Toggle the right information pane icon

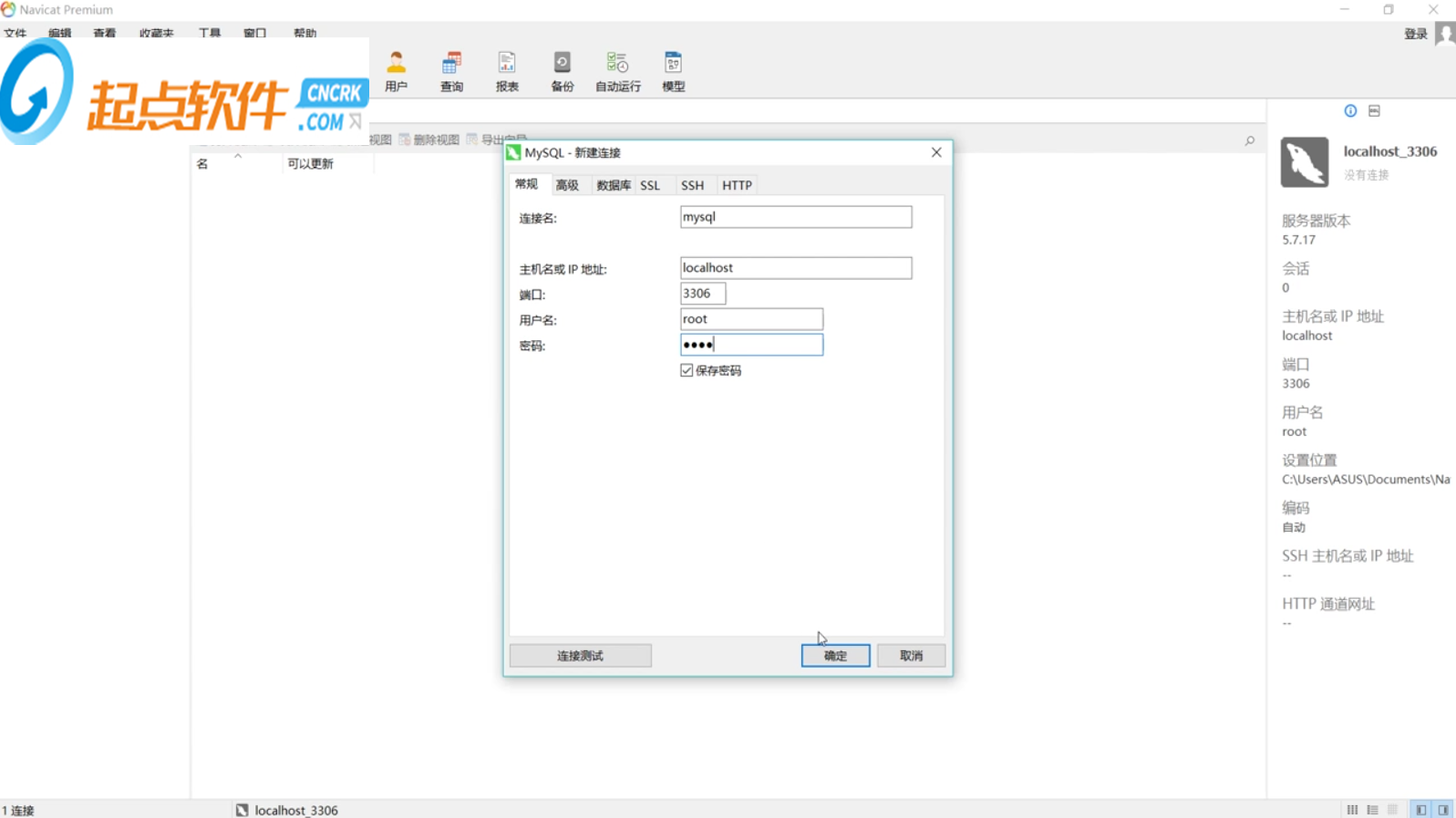[1443, 810]
